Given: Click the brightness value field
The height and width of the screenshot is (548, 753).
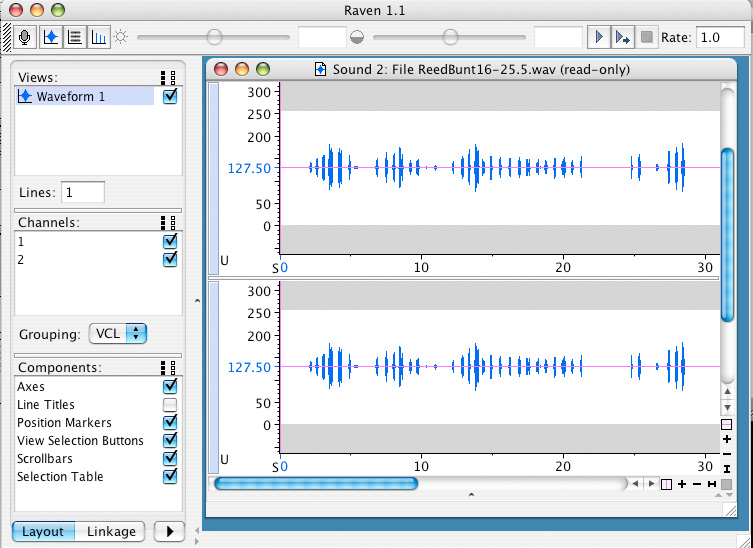Looking at the screenshot, I should point(322,37).
